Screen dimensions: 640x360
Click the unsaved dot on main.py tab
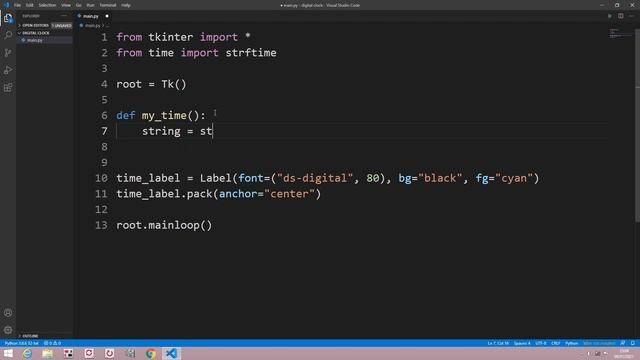[x=107, y=16]
